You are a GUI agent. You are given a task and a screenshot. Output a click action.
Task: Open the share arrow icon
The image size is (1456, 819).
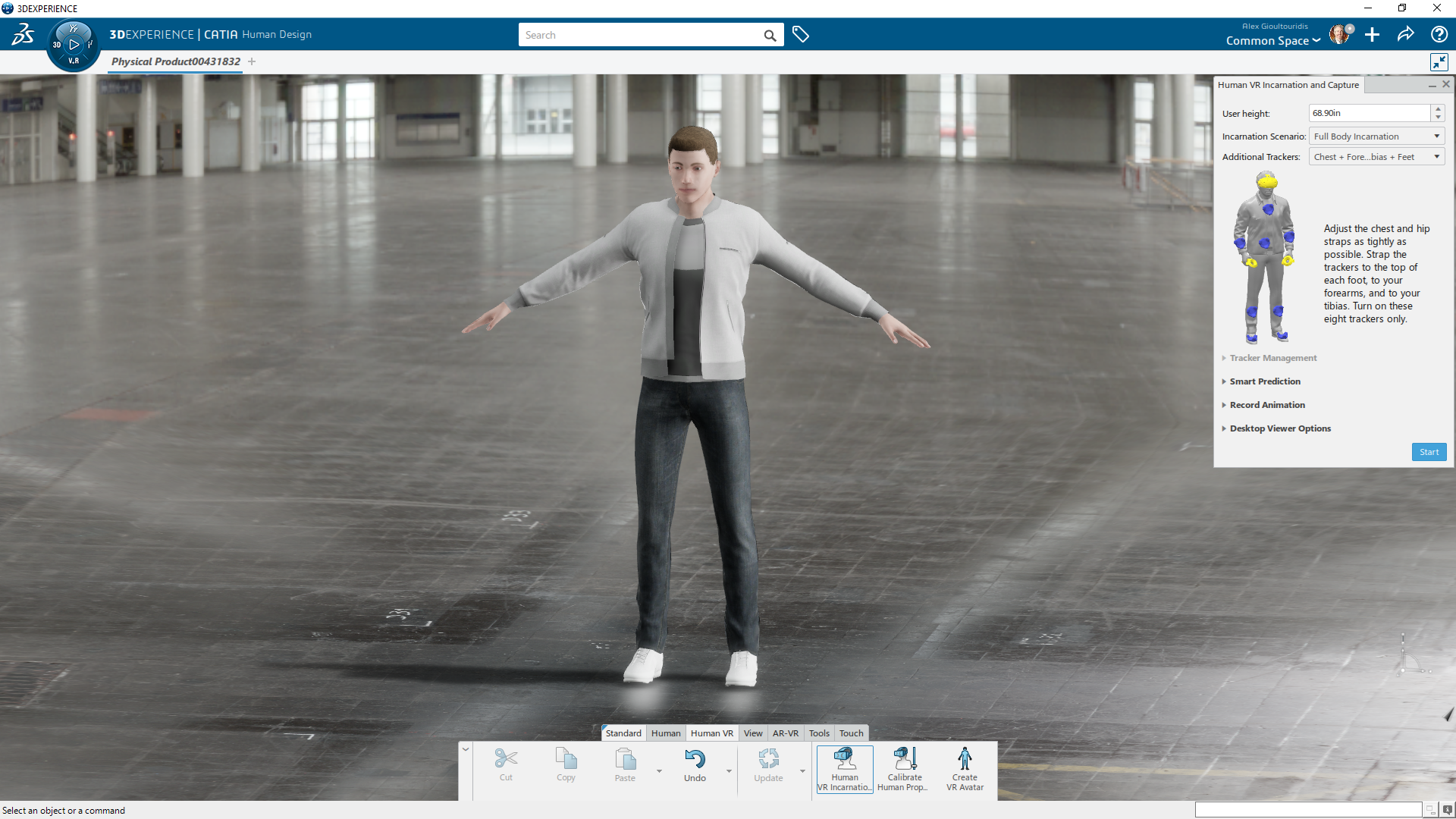[x=1405, y=34]
